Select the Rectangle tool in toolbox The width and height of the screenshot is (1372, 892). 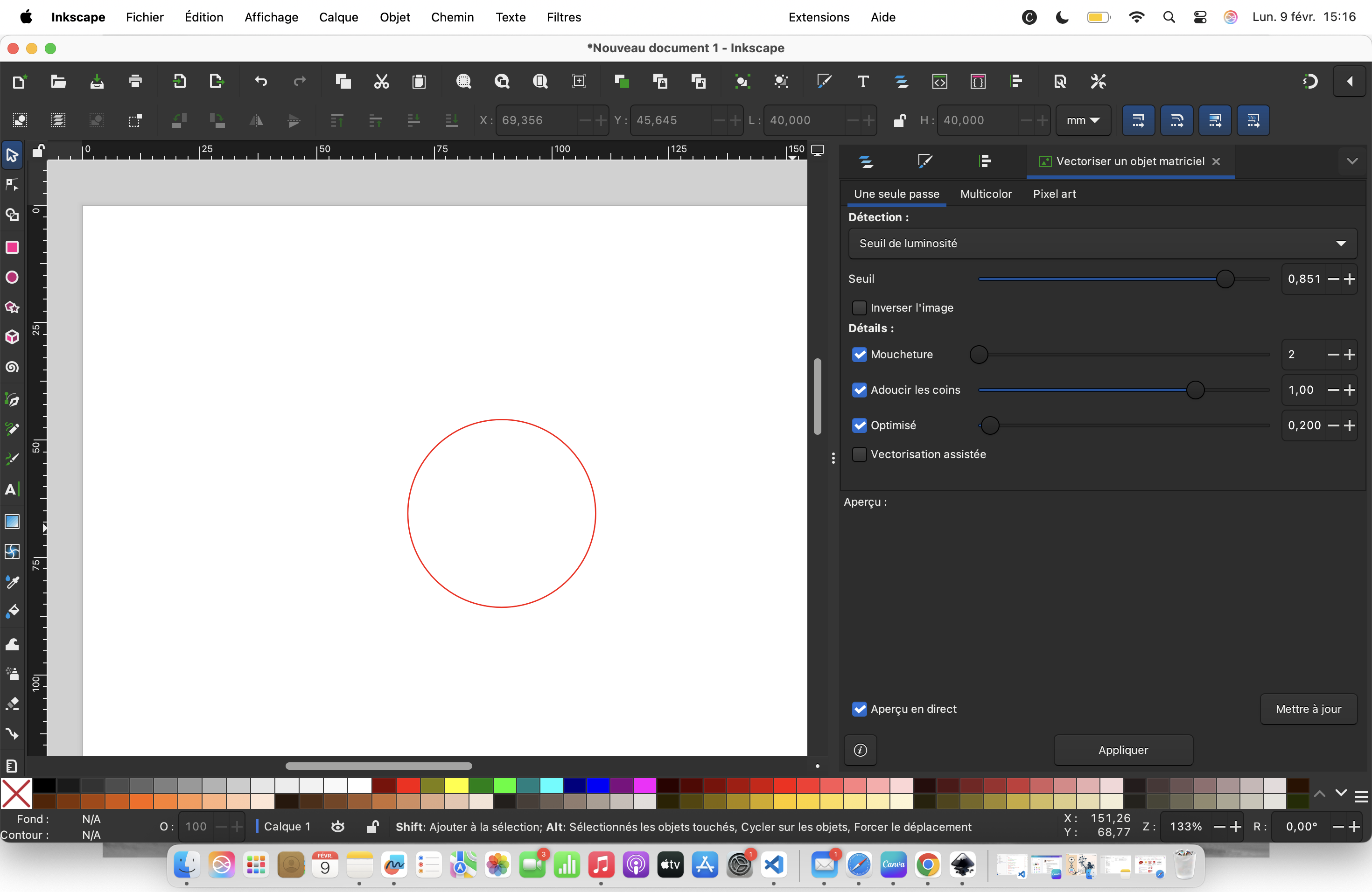tap(12, 247)
